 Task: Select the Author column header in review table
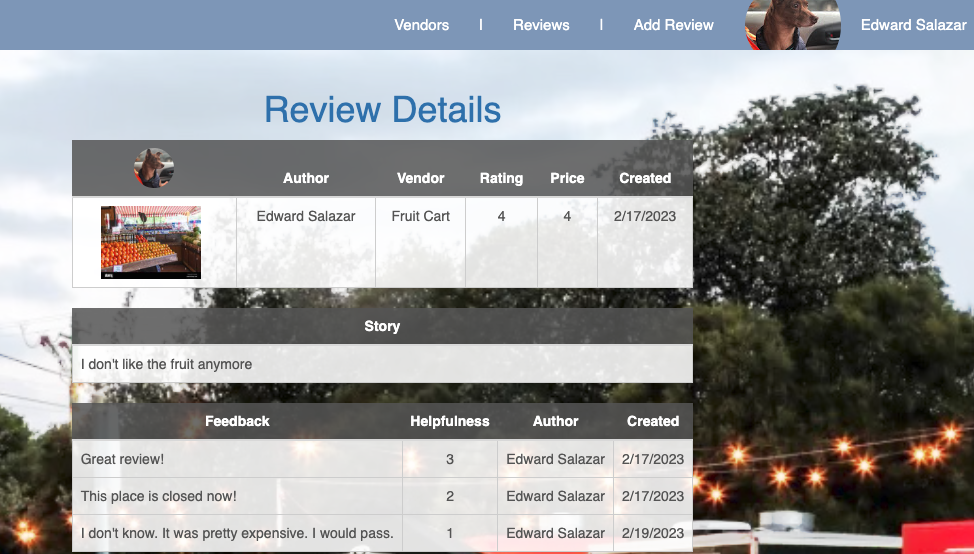click(306, 178)
